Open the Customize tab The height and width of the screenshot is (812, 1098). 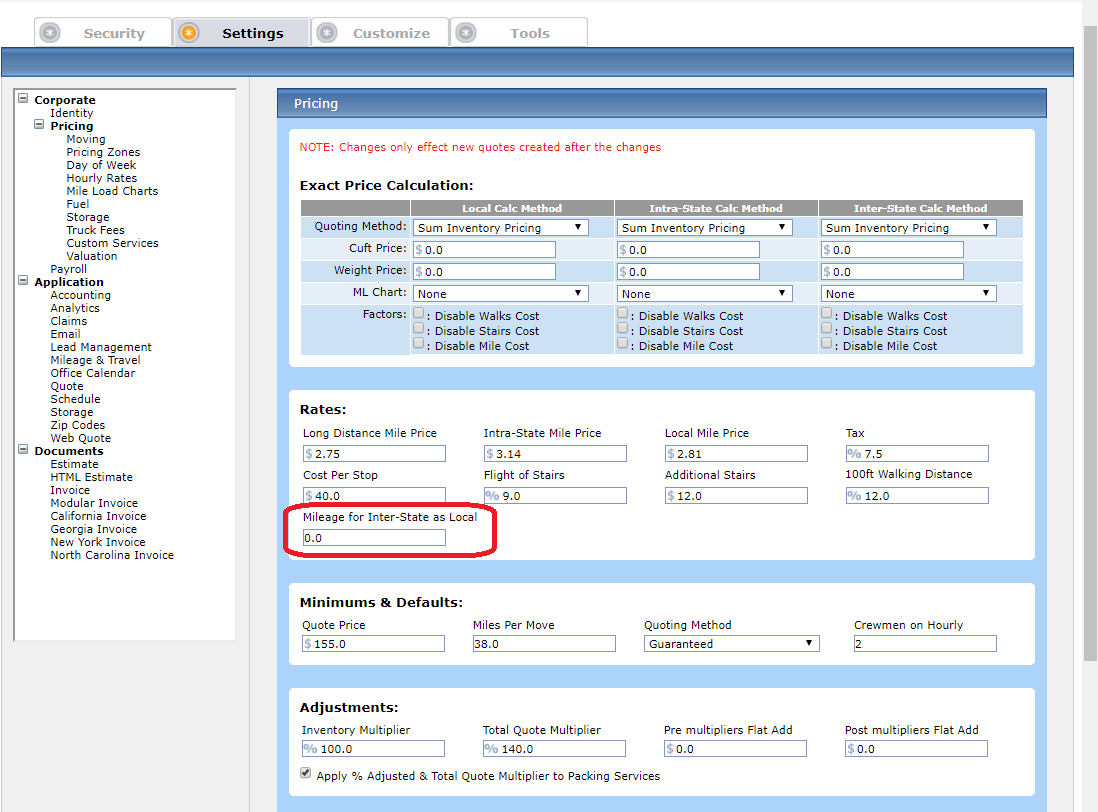[380, 32]
